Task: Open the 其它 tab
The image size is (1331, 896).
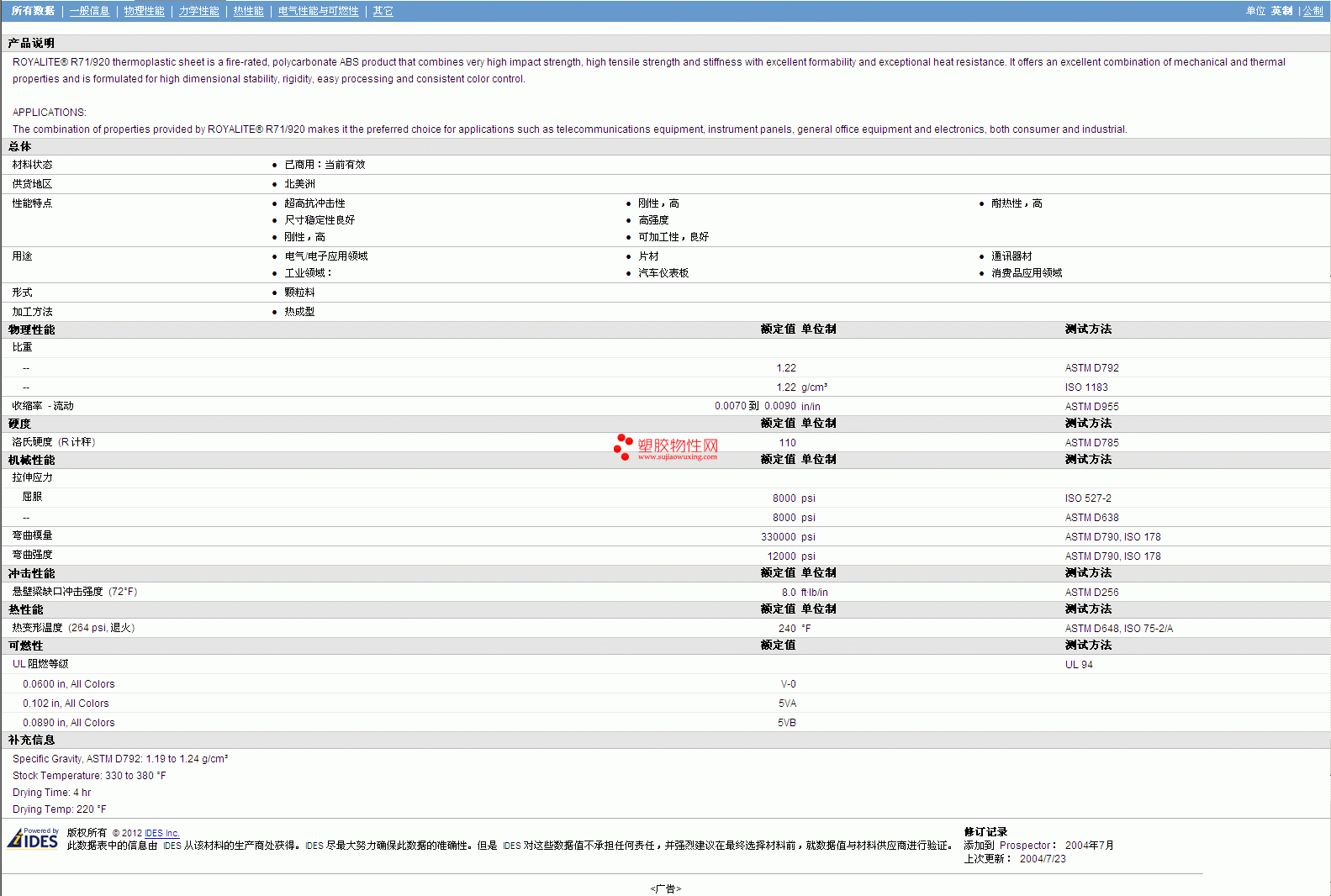Action: [383, 11]
